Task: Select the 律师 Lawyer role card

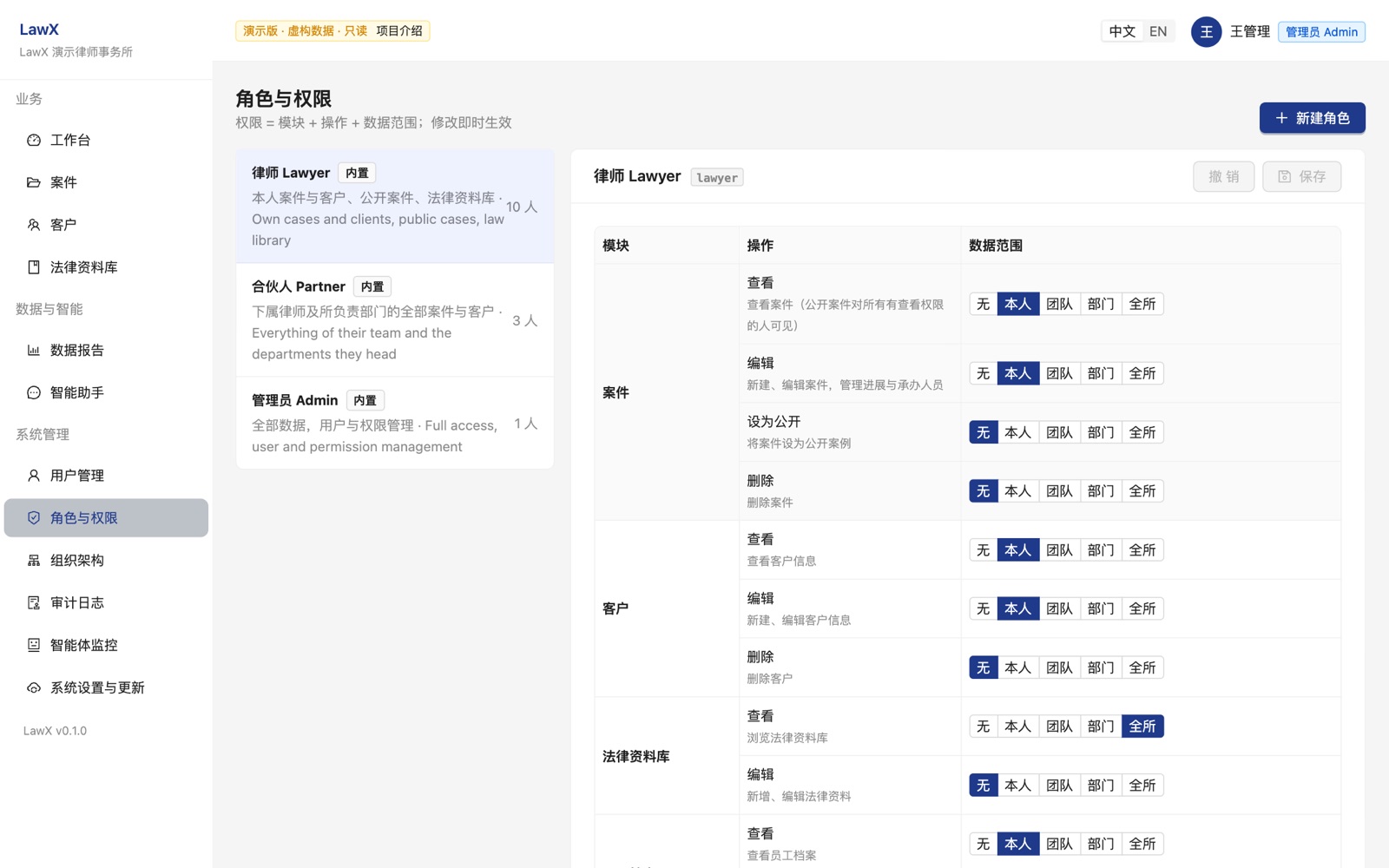Action: pyautogui.click(x=395, y=206)
